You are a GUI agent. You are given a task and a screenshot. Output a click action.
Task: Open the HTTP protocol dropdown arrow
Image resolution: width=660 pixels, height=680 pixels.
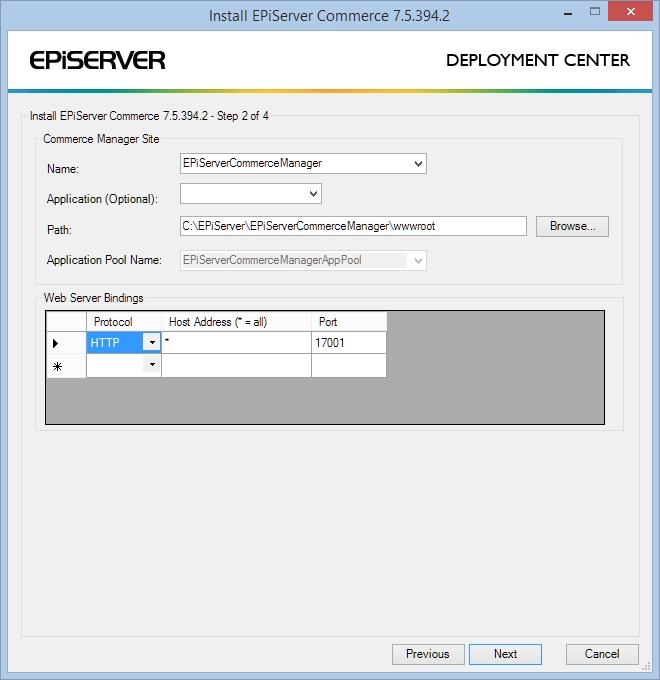[x=152, y=342]
